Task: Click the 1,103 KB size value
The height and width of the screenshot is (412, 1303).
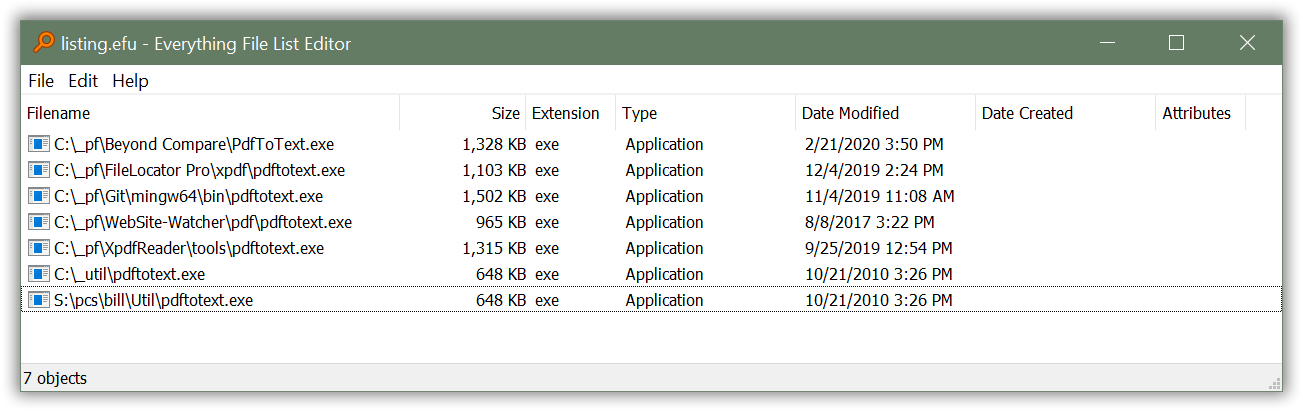Action: [494, 170]
